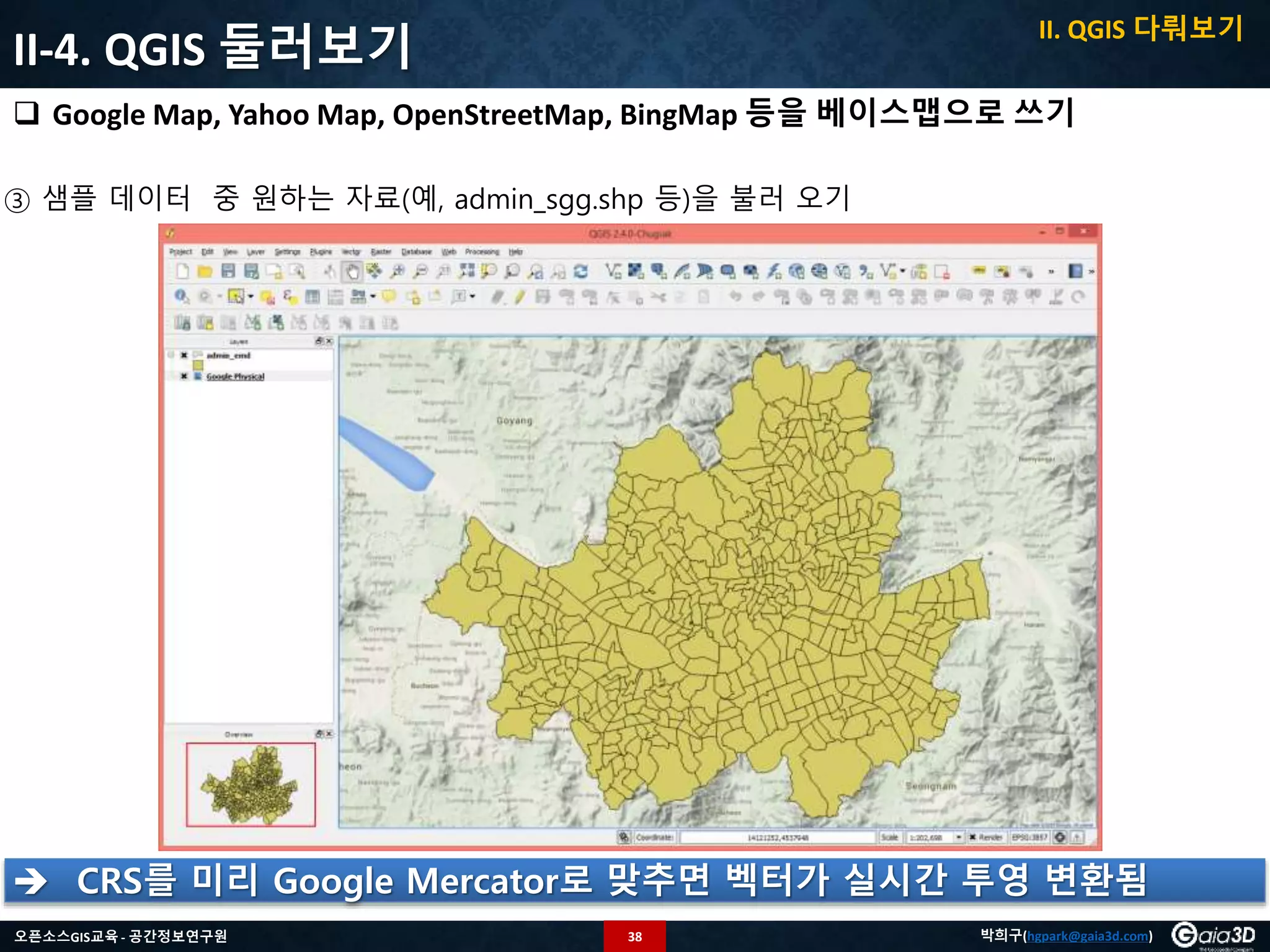Open Text Annotation dropdown arrow

(x=473, y=297)
